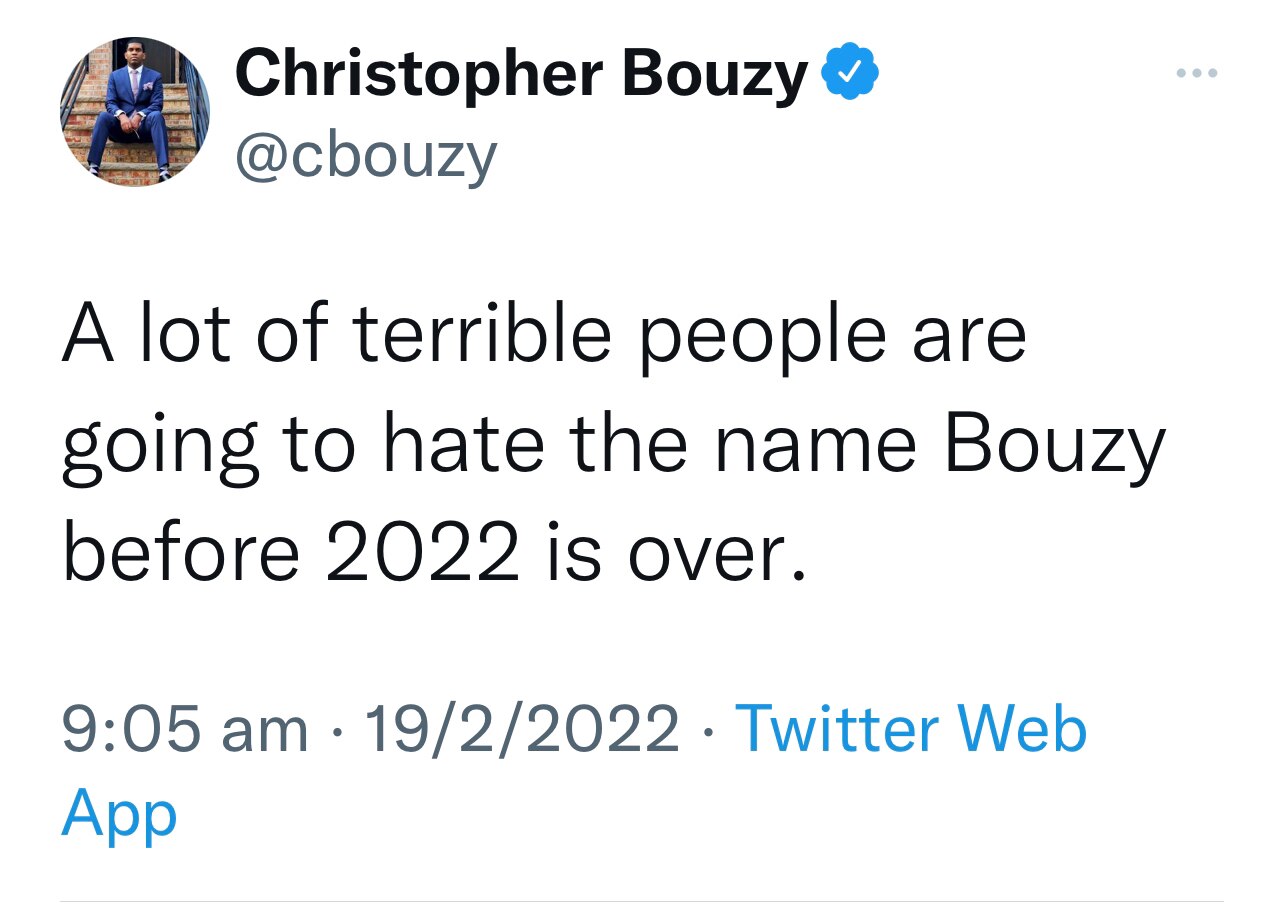Open the three-dot more options menu
This screenshot has width=1284, height=915.
click(1196, 73)
